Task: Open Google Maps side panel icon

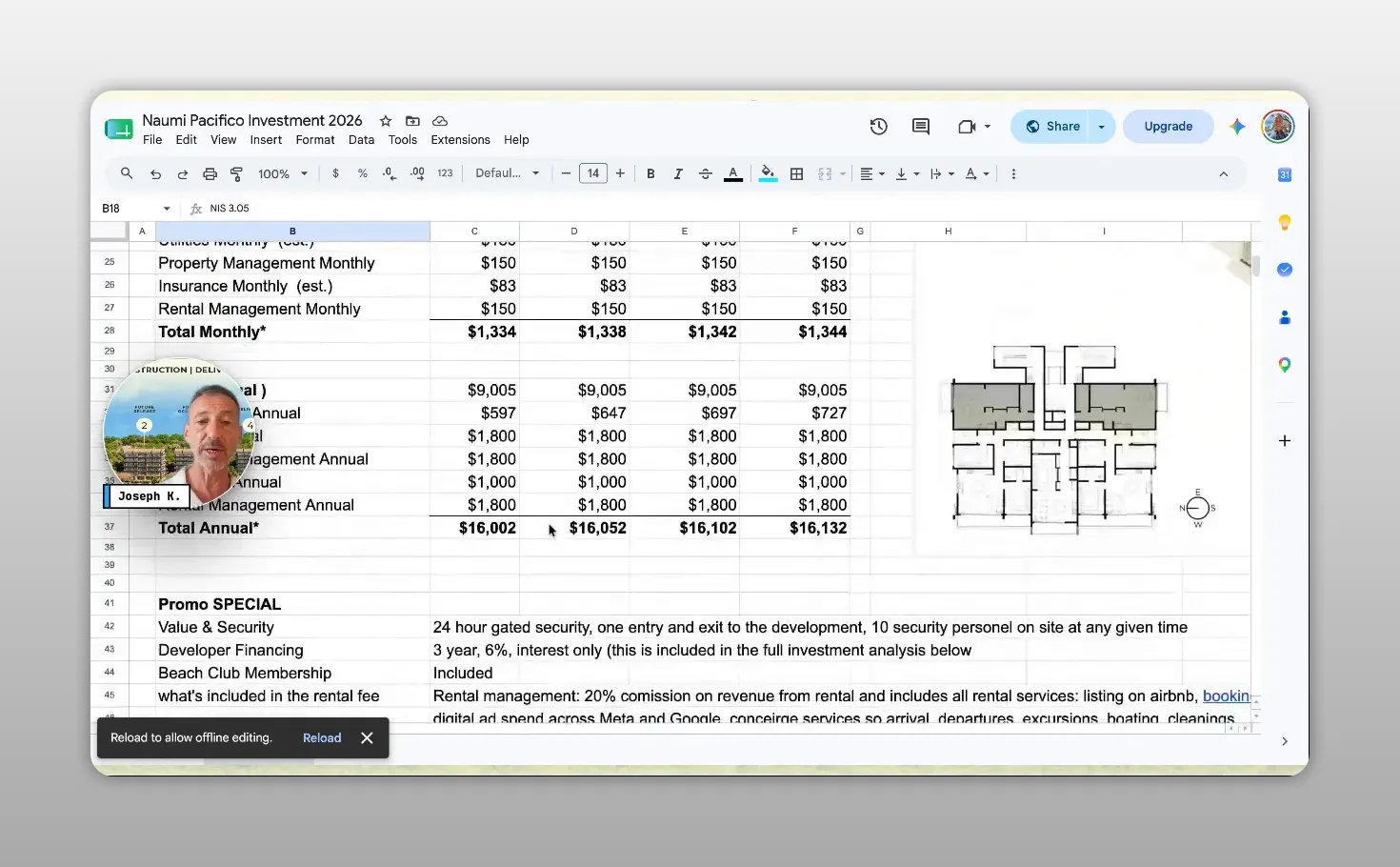Action: 1285,365
